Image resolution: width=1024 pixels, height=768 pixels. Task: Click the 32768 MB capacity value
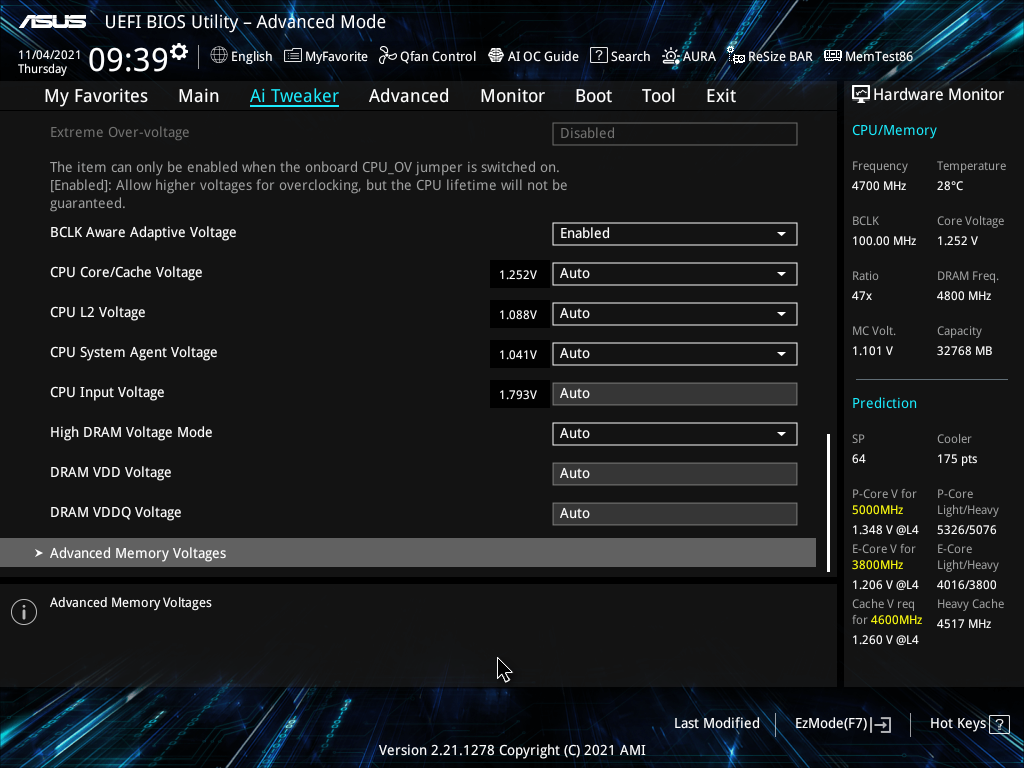pyautogui.click(x=964, y=351)
